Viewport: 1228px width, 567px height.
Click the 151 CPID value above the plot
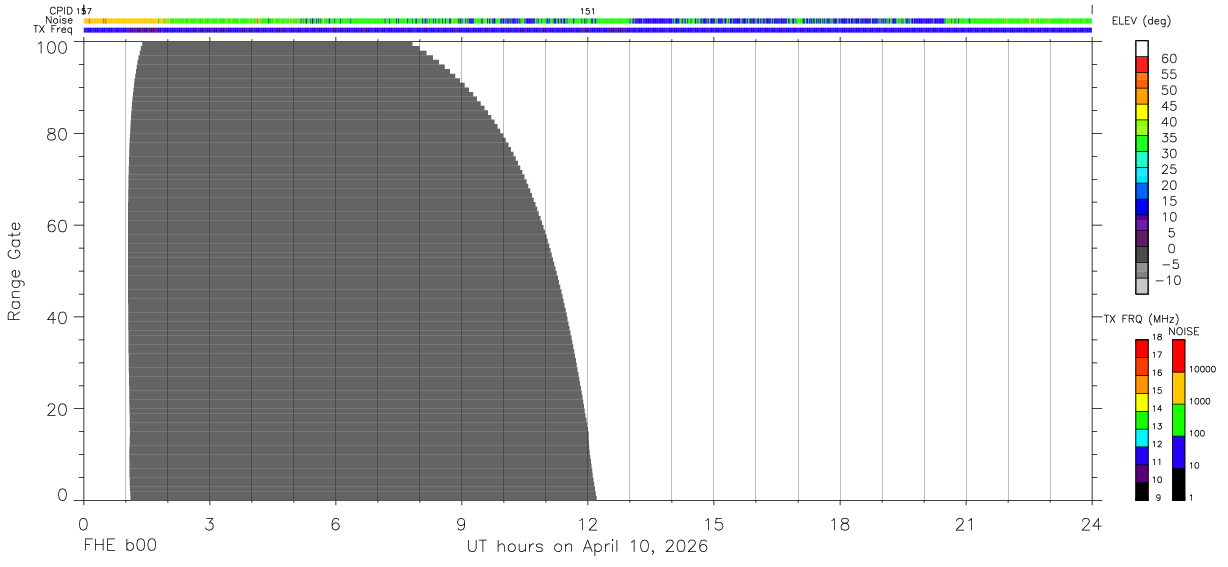588,11
